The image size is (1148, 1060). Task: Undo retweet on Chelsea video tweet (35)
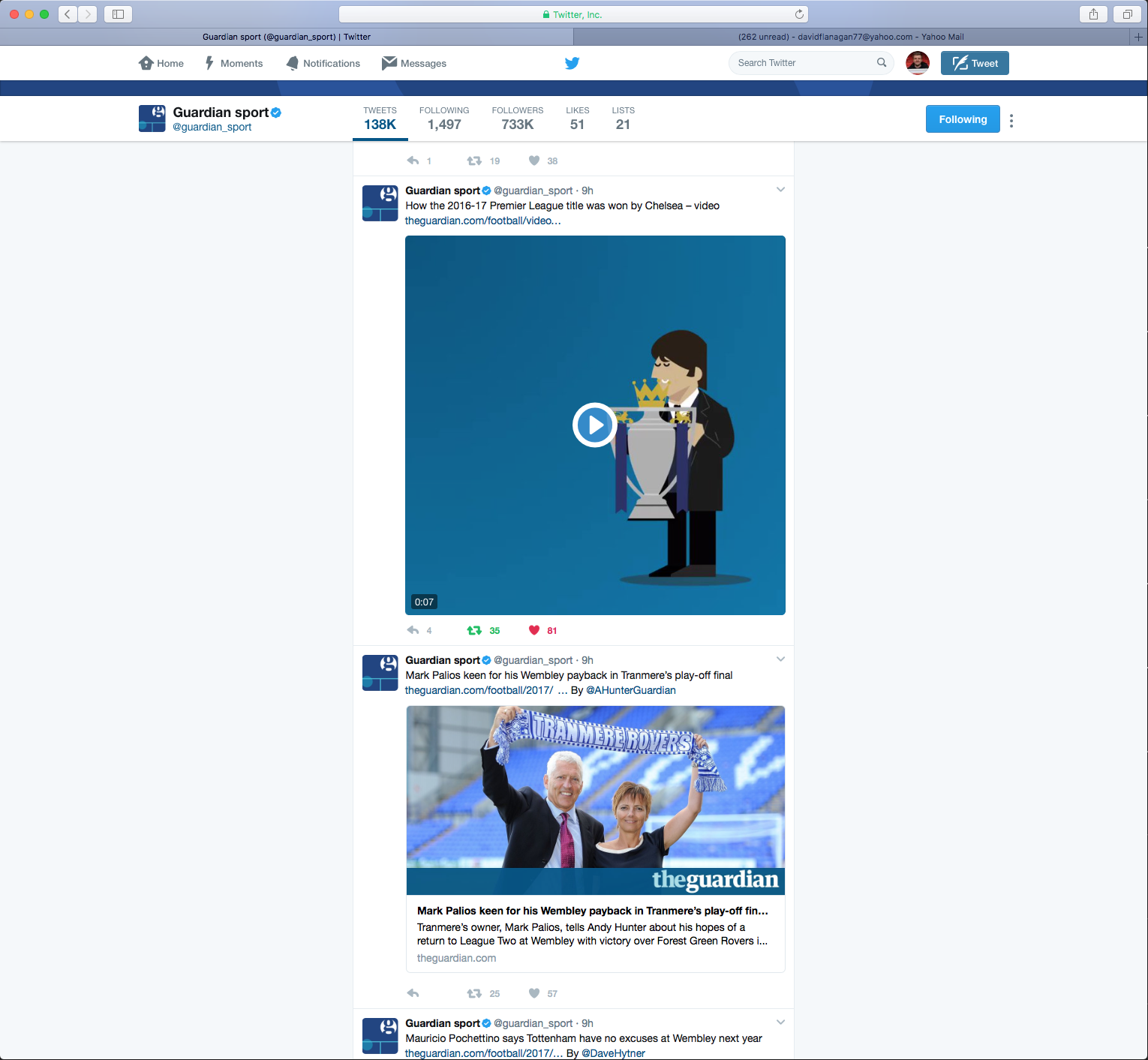tap(474, 630)
